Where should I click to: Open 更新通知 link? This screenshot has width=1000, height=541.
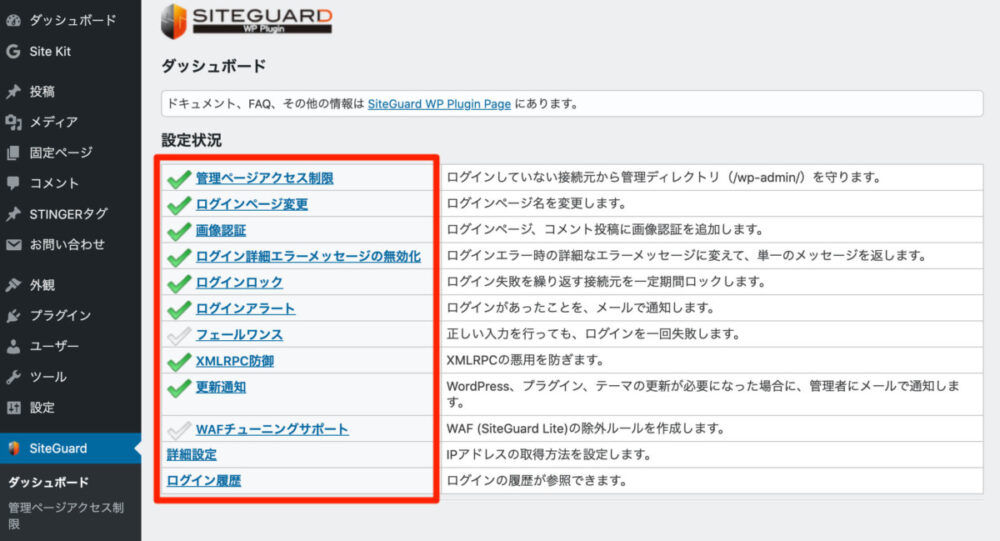click(221, 387)
